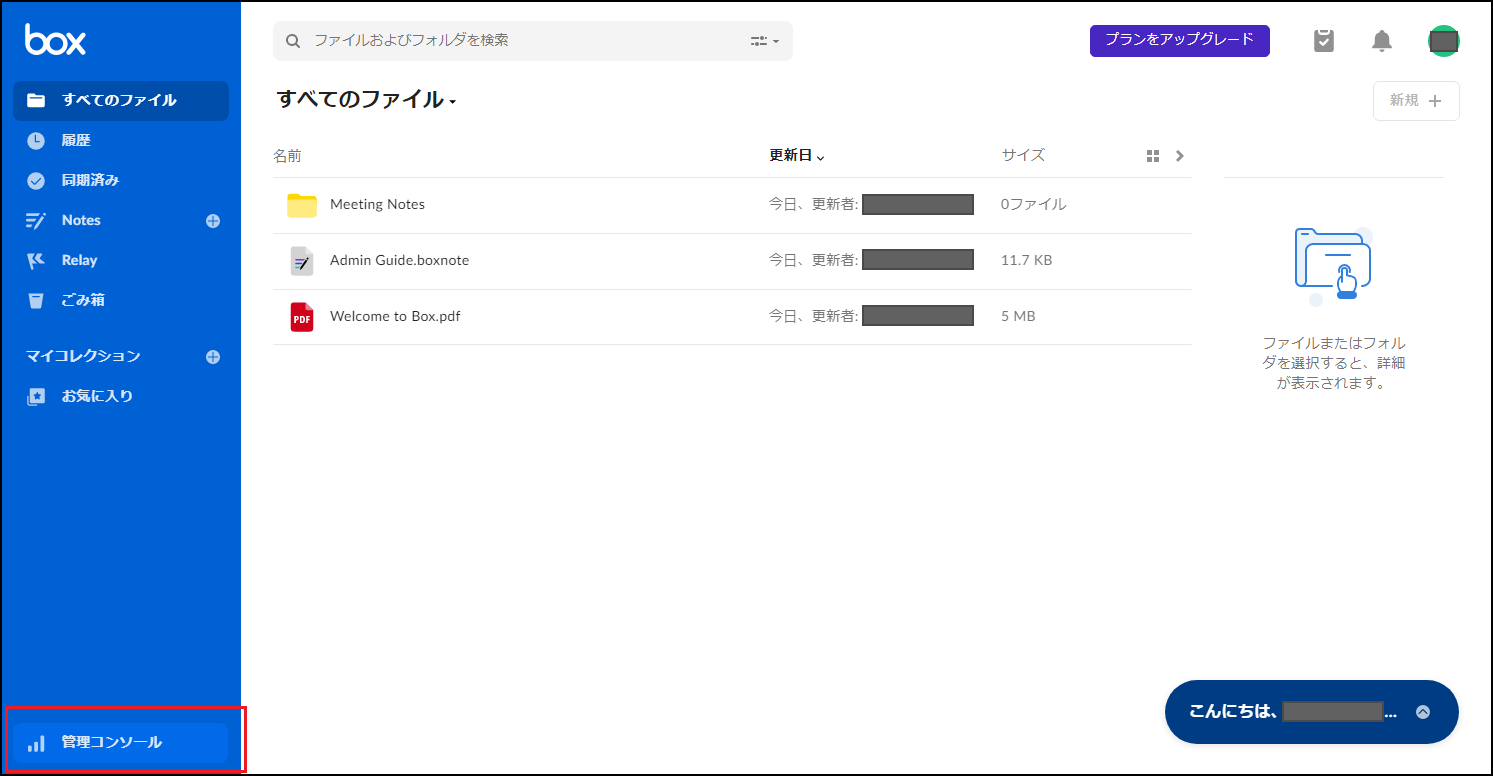Click the Meeting Notes folder icon
Viewport: 1493px width, 776px height.
[301, 205]
